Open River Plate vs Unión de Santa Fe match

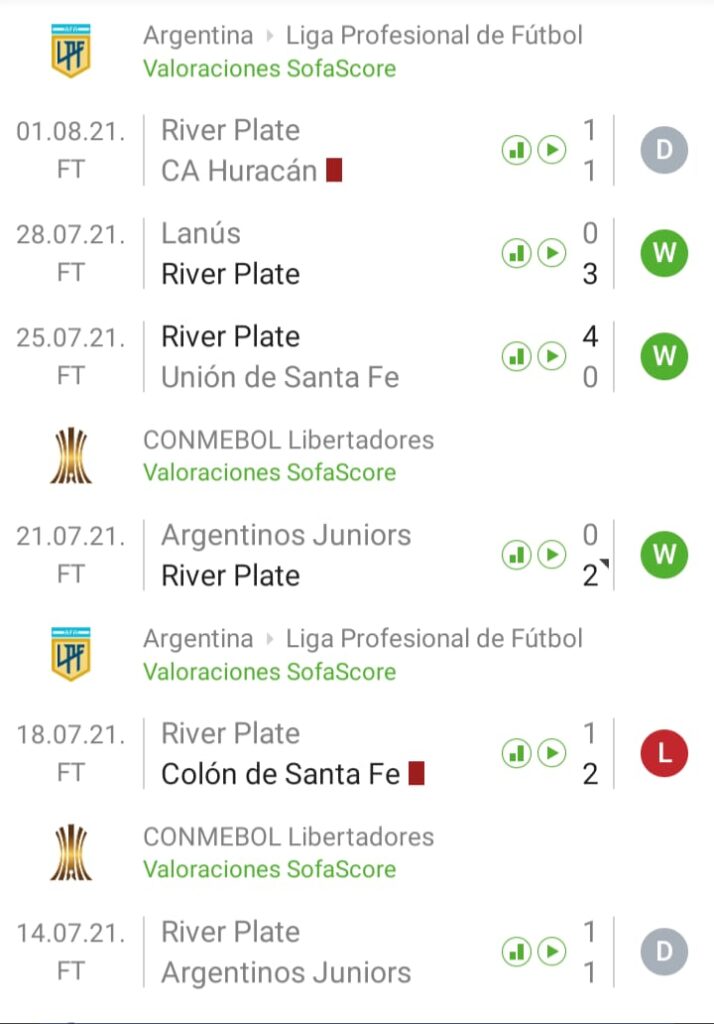(x=280, y=356)
